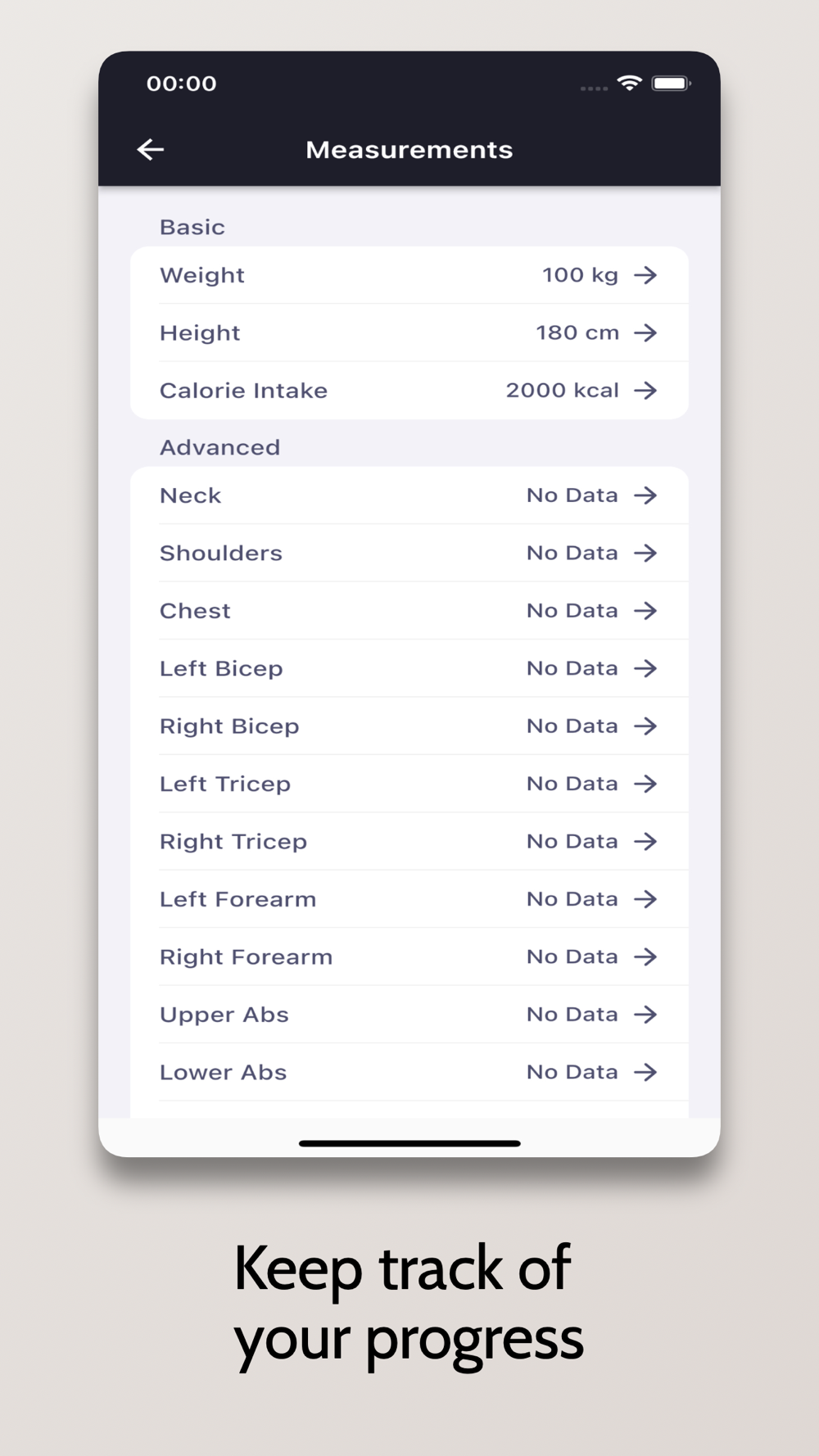
Task: Tap the arrow next to Calorie Intake
Action: 645,391
